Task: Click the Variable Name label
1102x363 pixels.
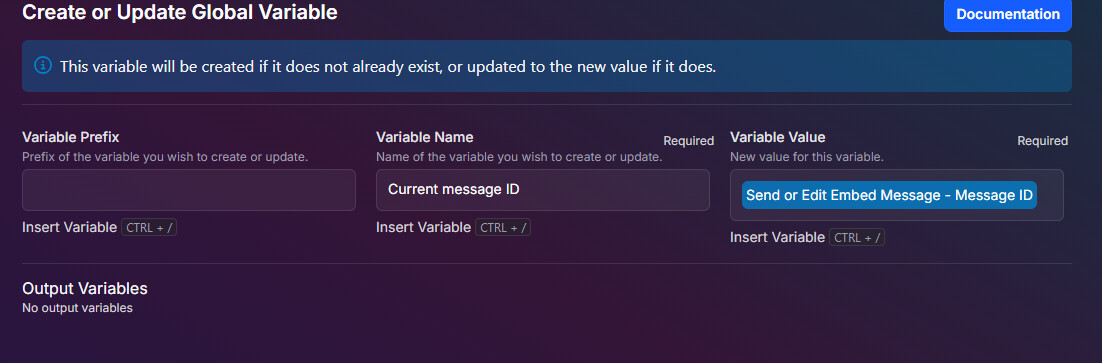Action: click(424, 137)
